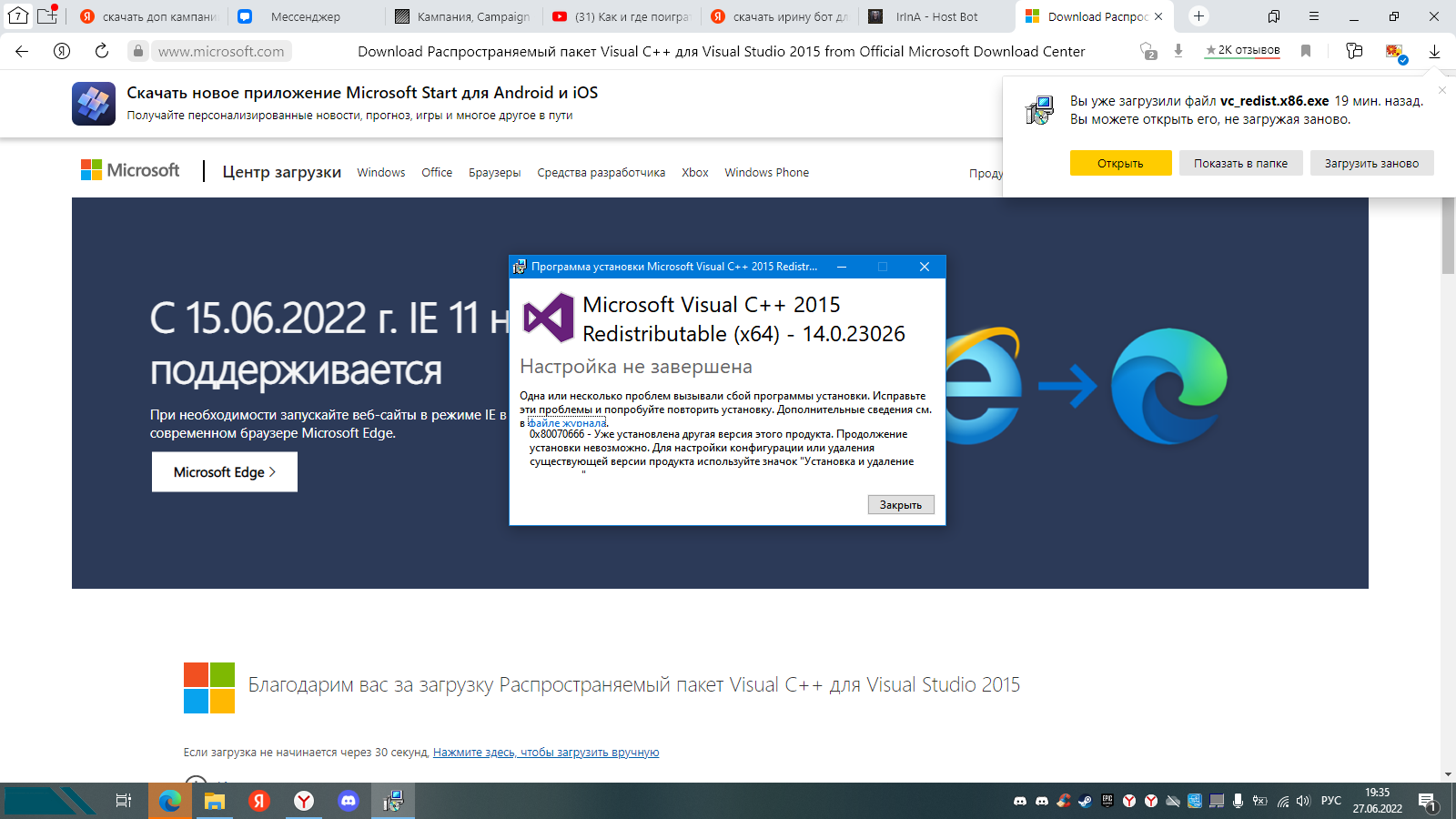Screen dimensions: 1456x819
Task: Click the Steam tray icon
Action: pos(1085,801)
